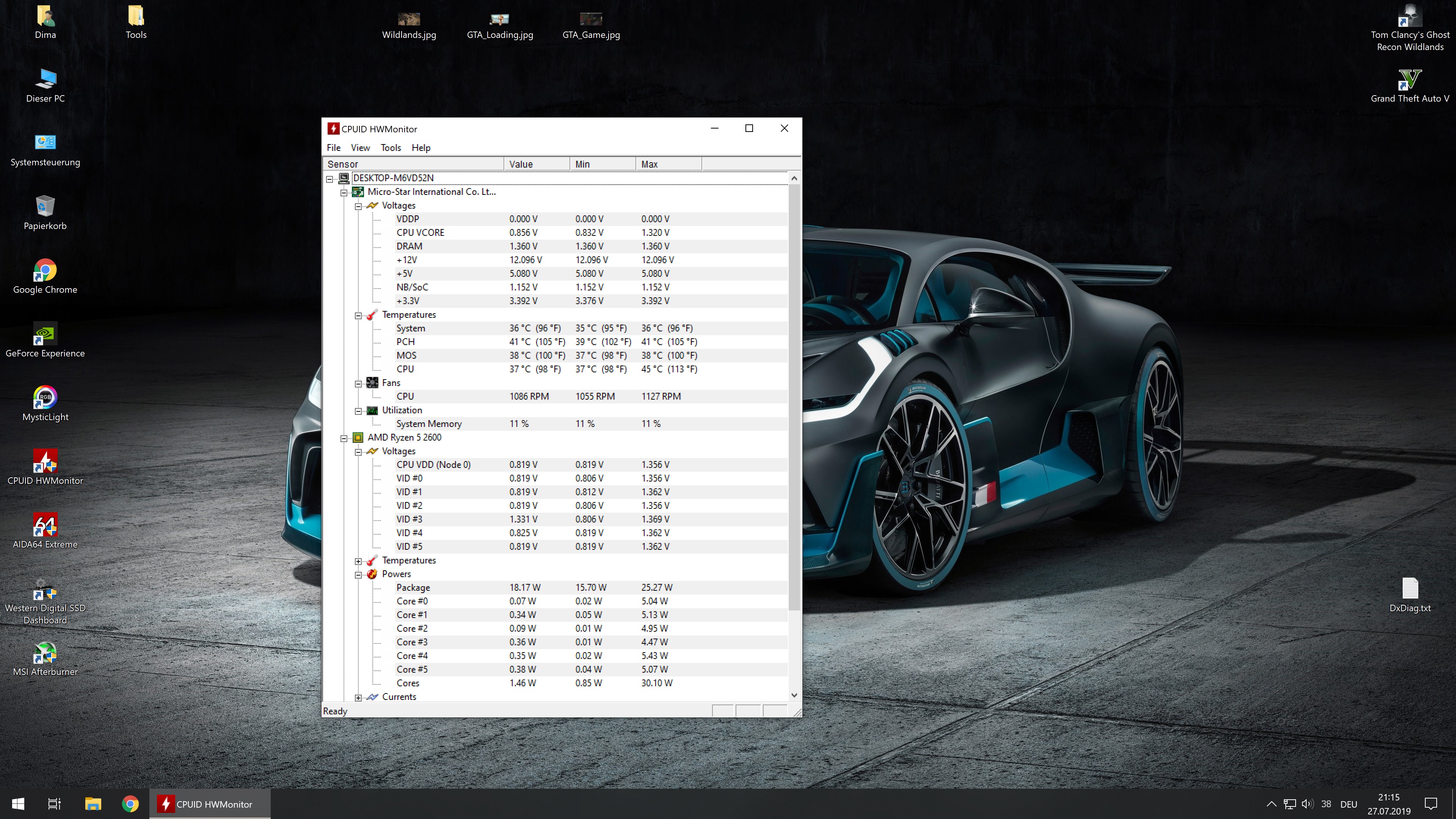Open GeForce Experience shortcut
Image resolution: width=1456 pixels, height=819 pixels.
[45, 334]
